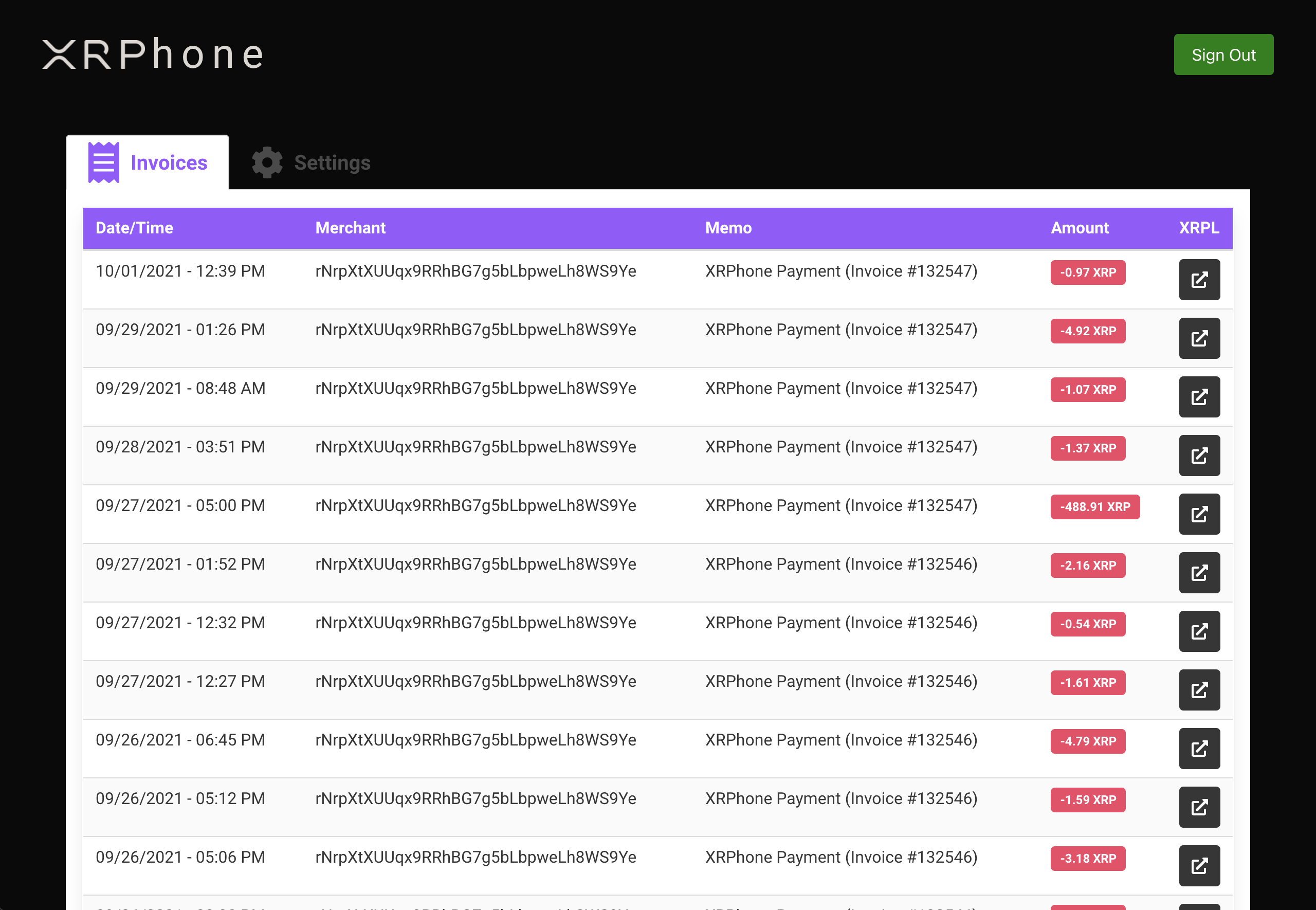Select the Invoices tab

click(169, 163)
